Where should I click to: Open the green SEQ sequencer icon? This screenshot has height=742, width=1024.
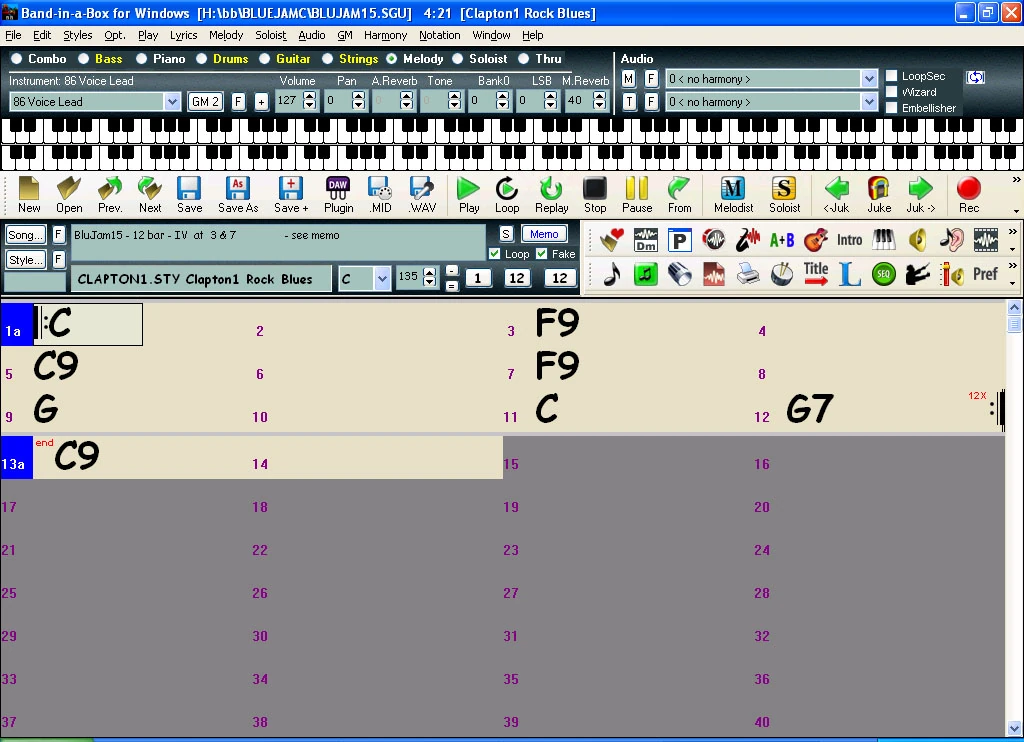coord(884,274)
